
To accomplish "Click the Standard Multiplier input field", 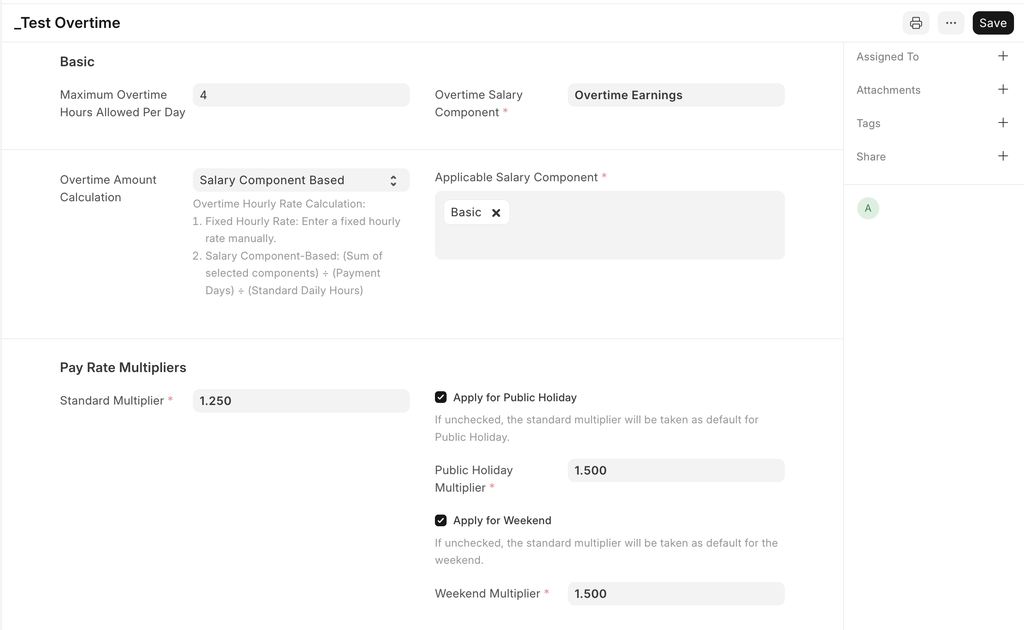I will (300, 401).
